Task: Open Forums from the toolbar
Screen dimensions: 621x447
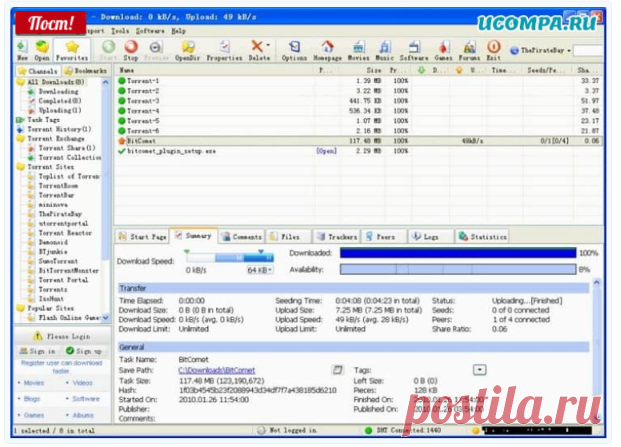Action: [469, 50]
